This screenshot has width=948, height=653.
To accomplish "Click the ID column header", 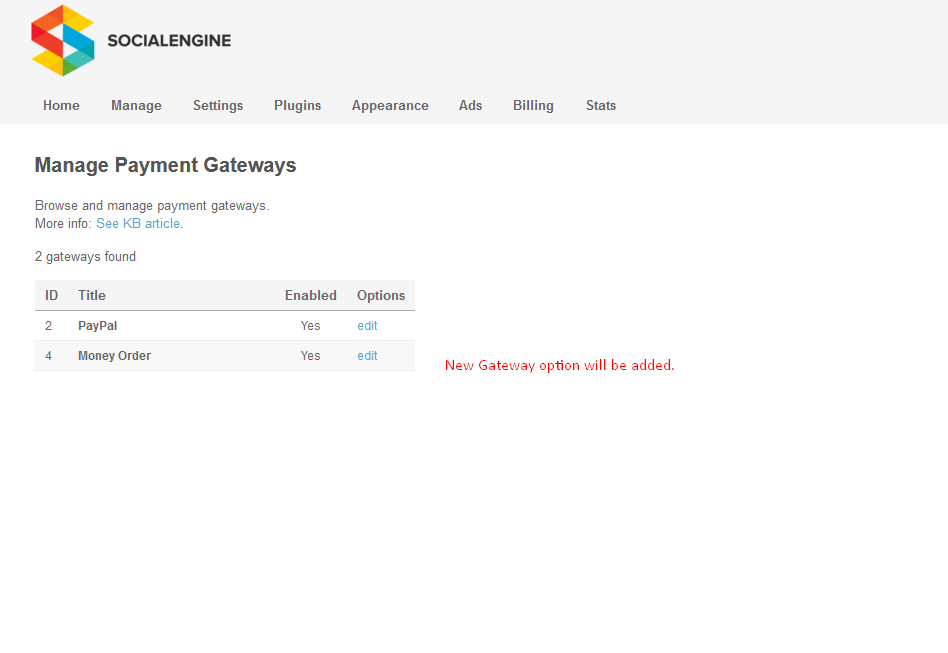I will click(52, 295).
